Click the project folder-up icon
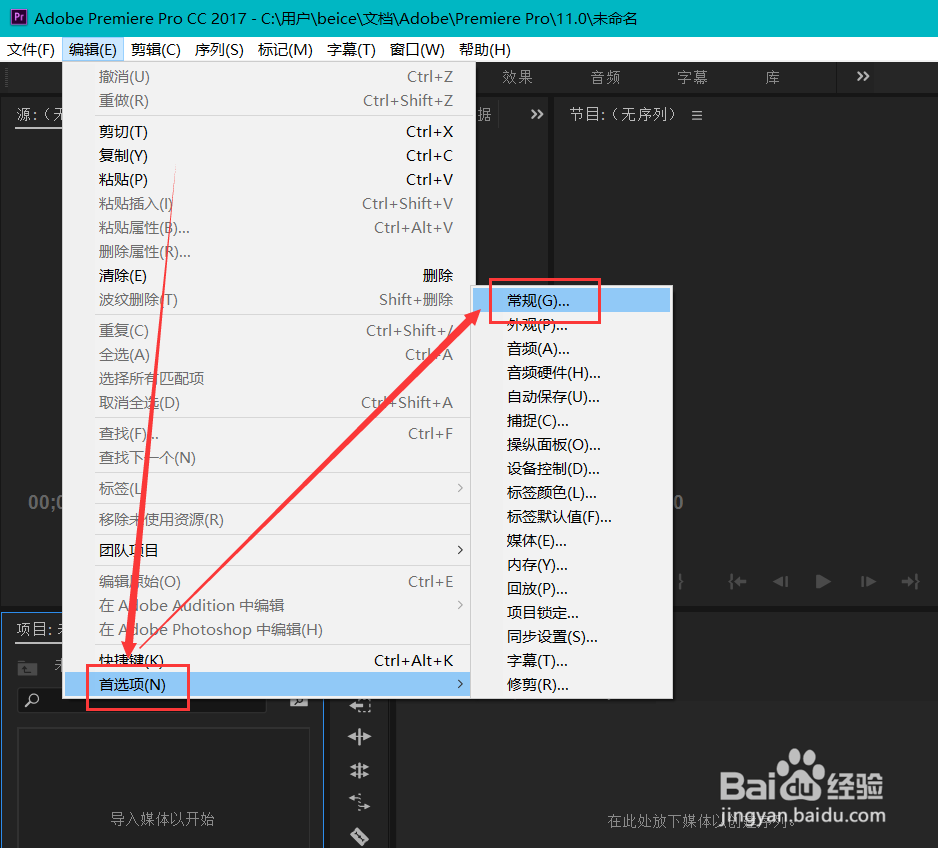Screen dimensions: 938x848 click(27, 668)
